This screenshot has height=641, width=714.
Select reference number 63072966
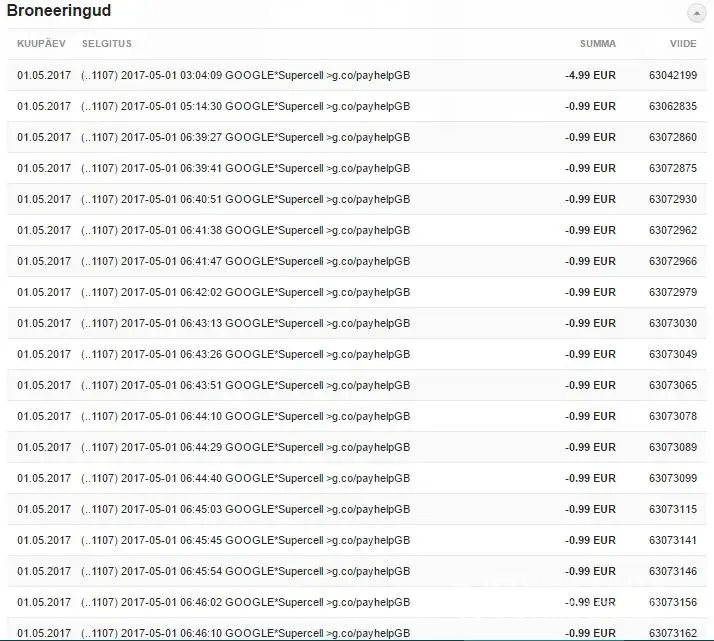[x=673, y=261]
